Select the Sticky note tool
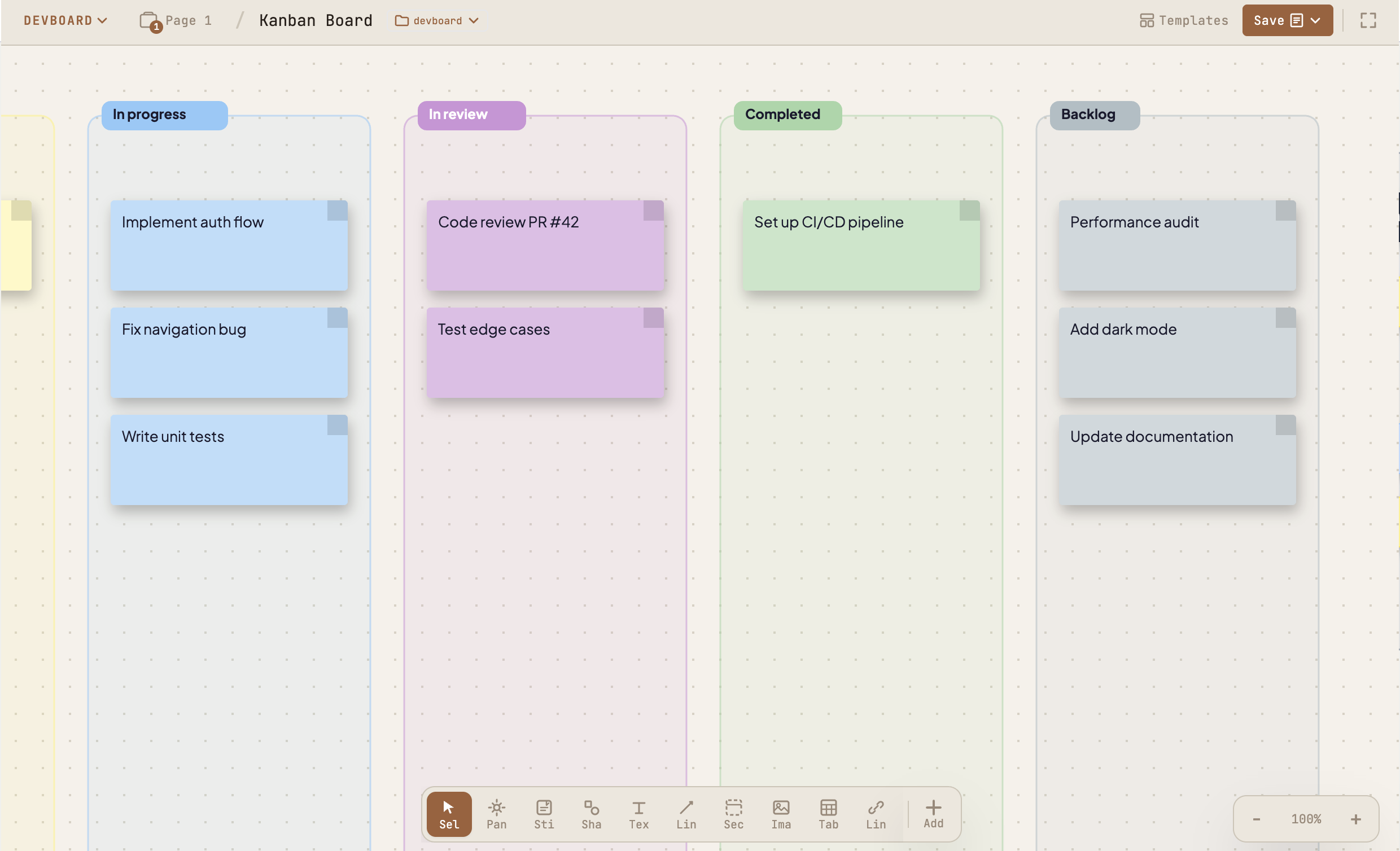The height and width of the screenshot is (851, 1400). [x=544, y=814]
